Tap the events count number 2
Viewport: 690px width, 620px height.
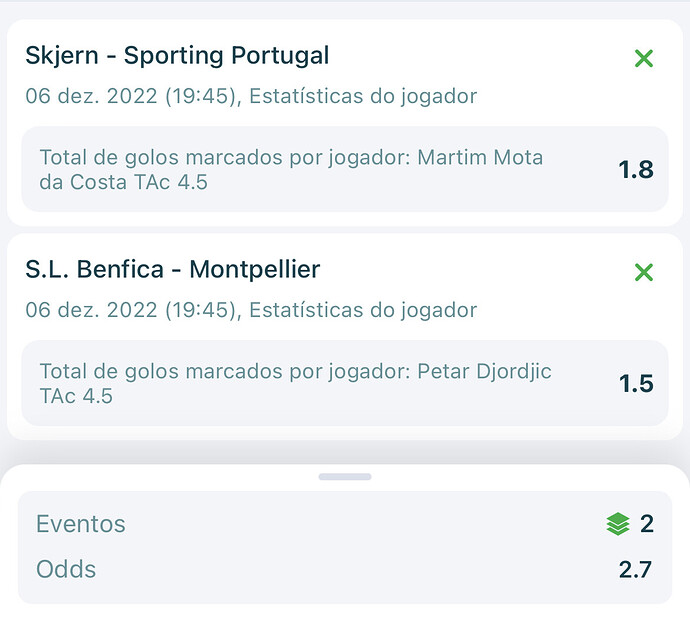click(646, 524)
